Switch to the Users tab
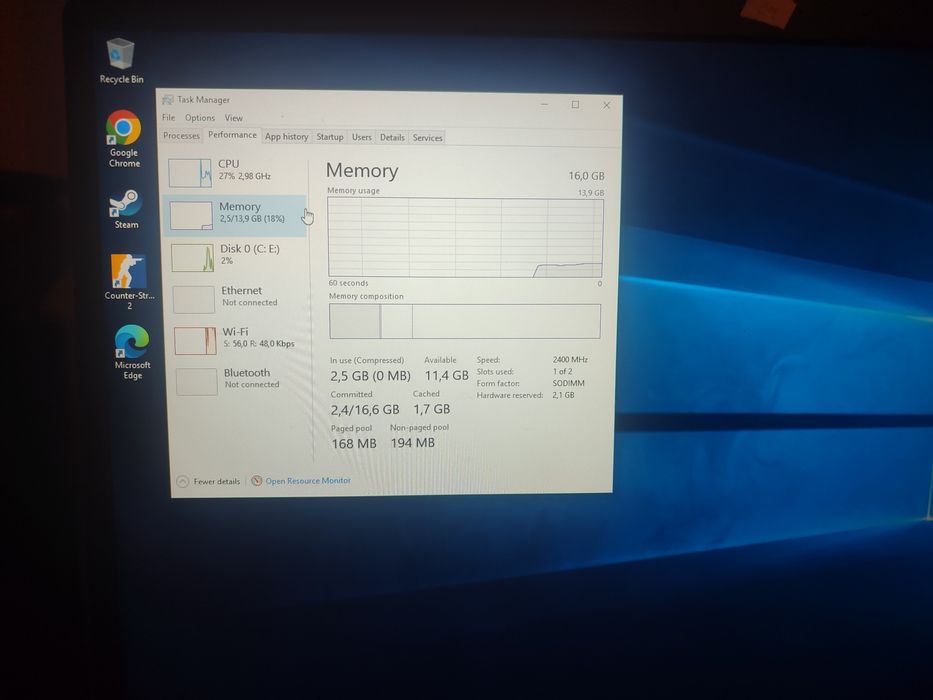Image resolution: width=933 pixels, height=700 pixels. [362, 138]
